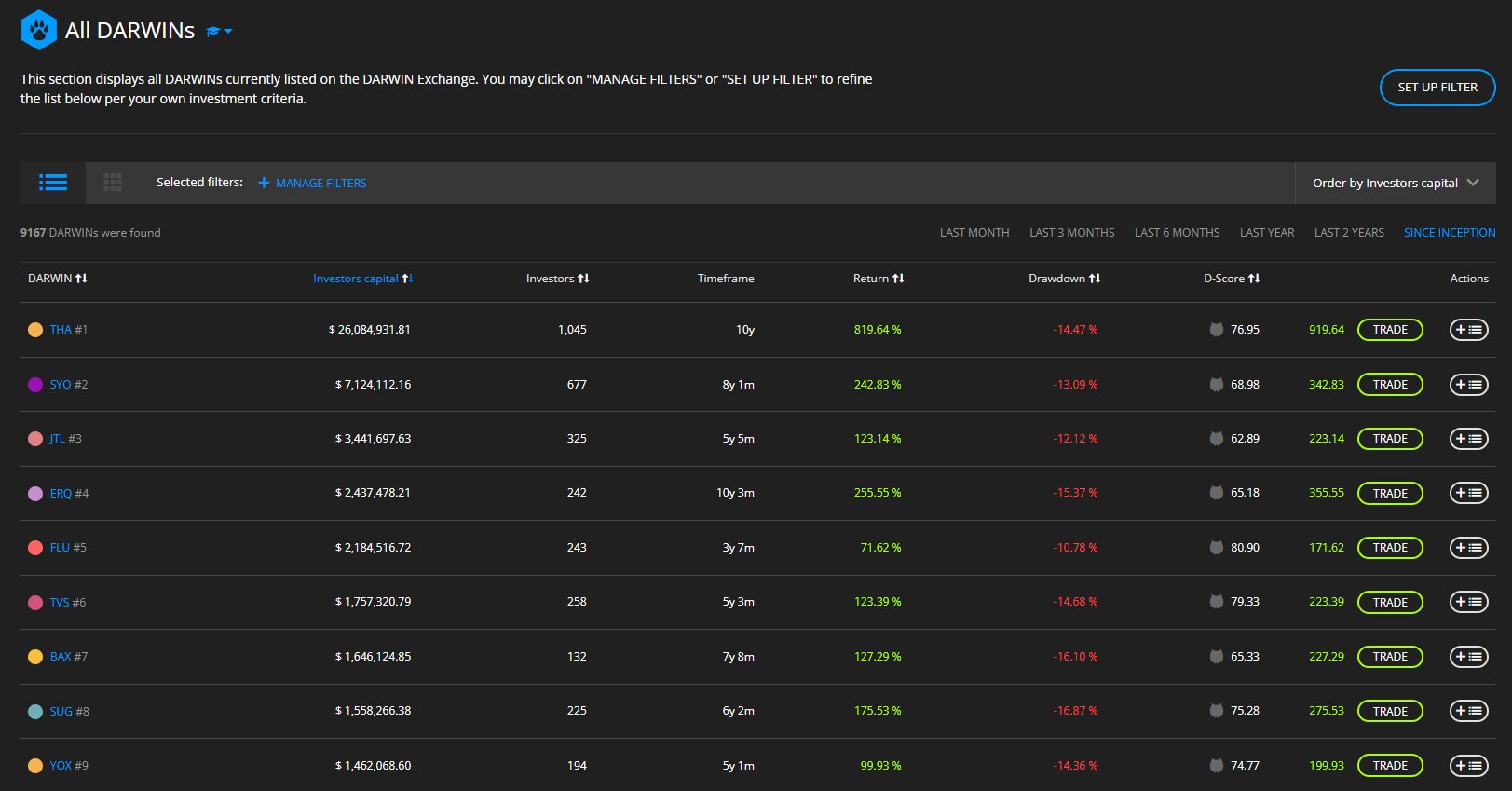Sort table by Return column

tap(898, 279)
